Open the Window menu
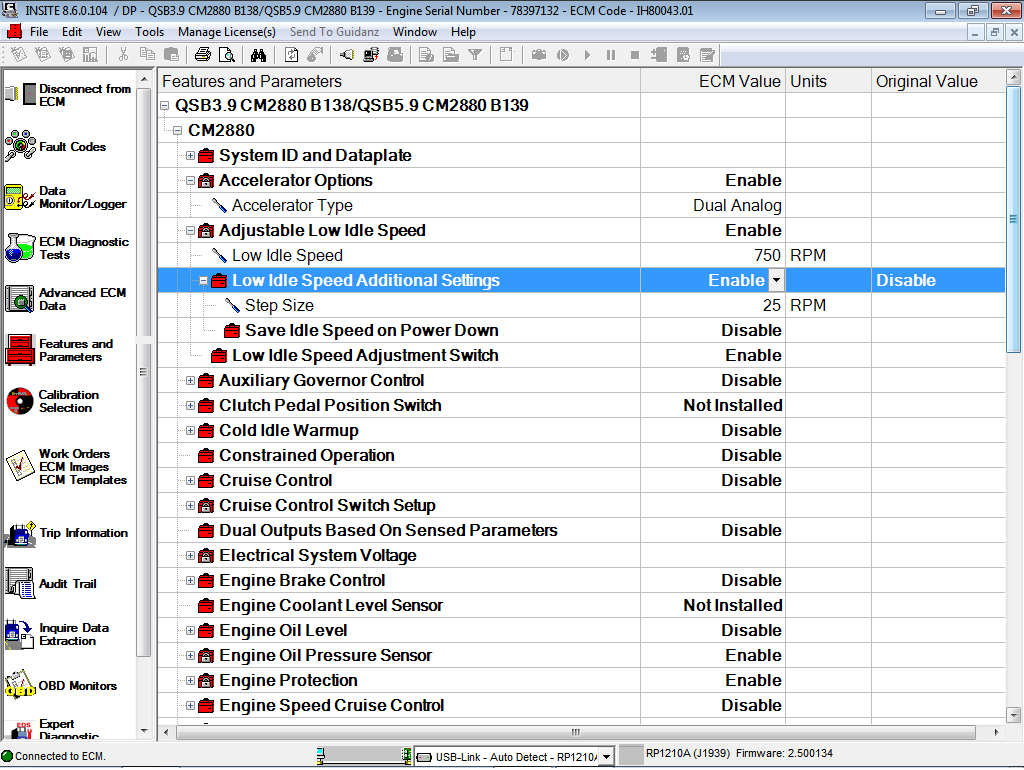Viewport: 1024px width, 770px height. [415, 32]
